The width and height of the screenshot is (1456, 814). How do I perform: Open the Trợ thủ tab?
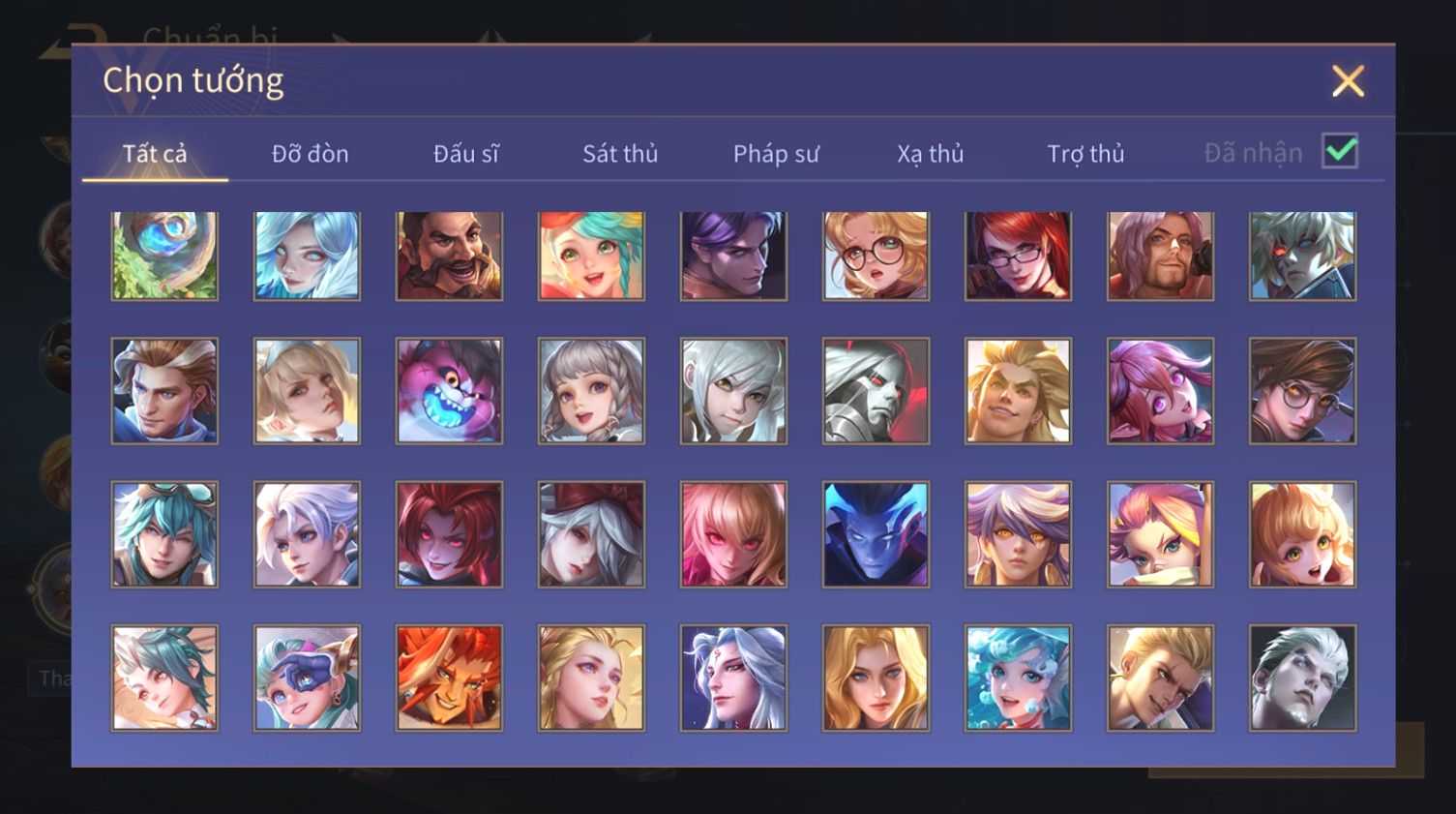pos(1085,154)
